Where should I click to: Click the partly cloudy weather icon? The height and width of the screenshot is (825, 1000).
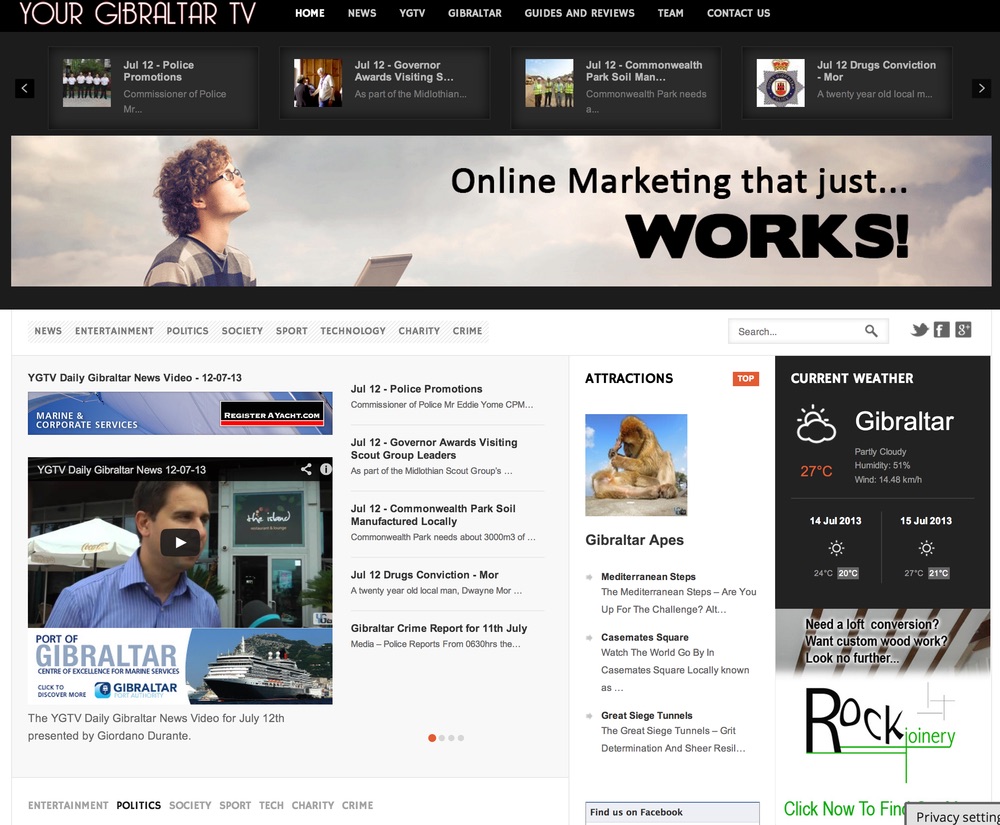pyautogui.click(x=816, y=423)
